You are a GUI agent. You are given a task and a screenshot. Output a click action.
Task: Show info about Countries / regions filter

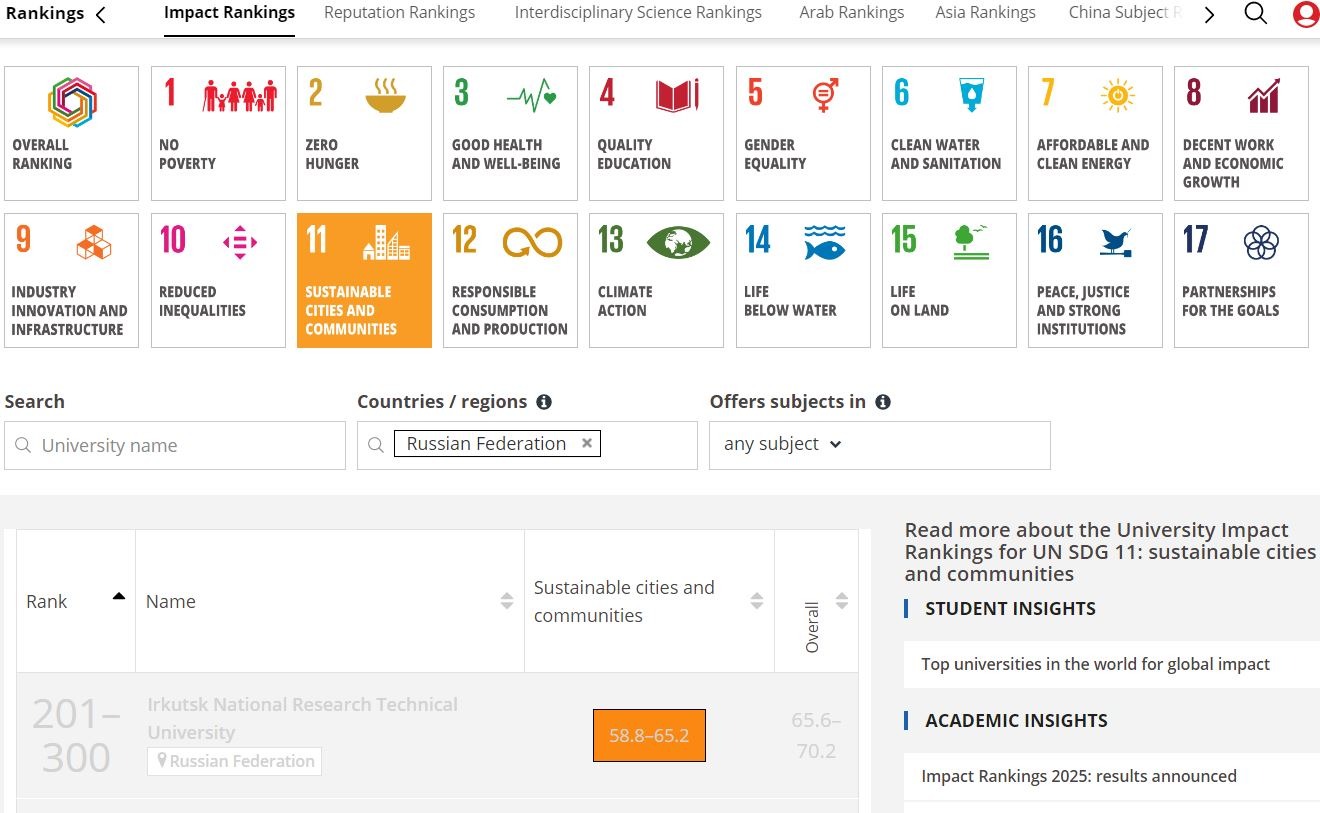click(x=544, y=402)
